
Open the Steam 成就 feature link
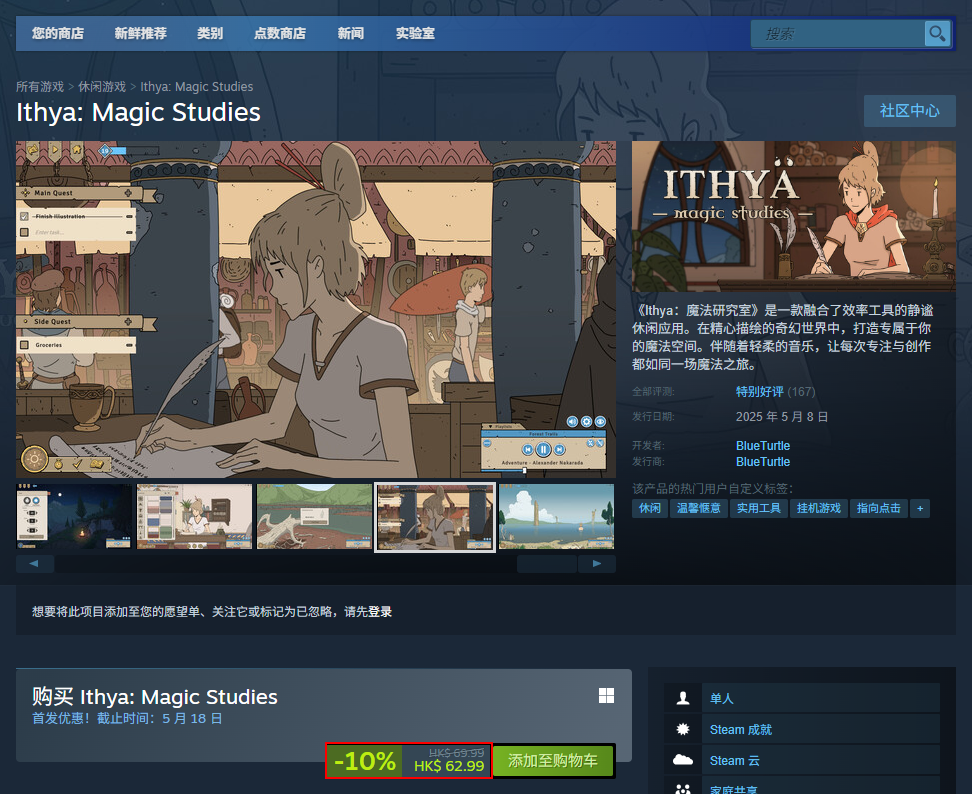[741, 729]
